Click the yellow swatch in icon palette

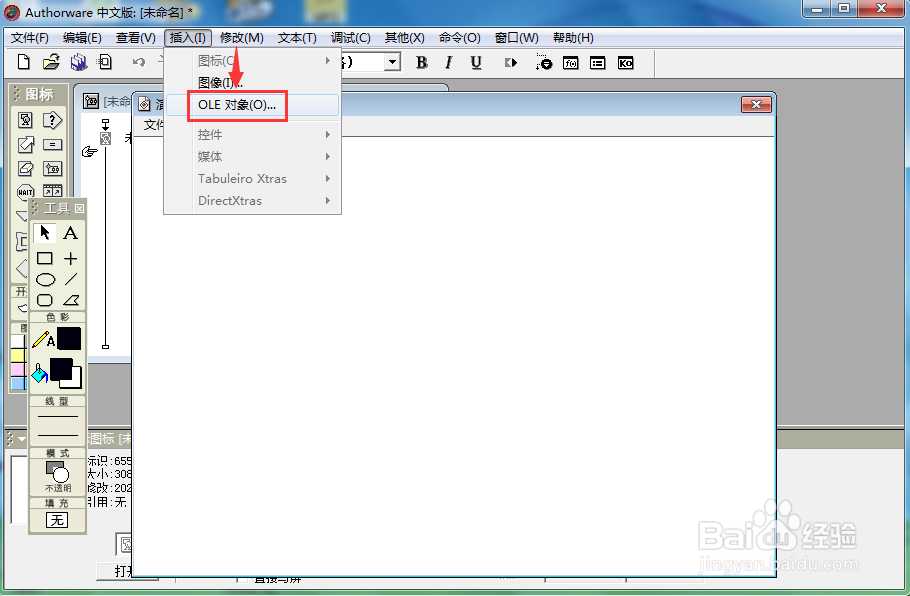pyautogui.click(x=19, y=355)
